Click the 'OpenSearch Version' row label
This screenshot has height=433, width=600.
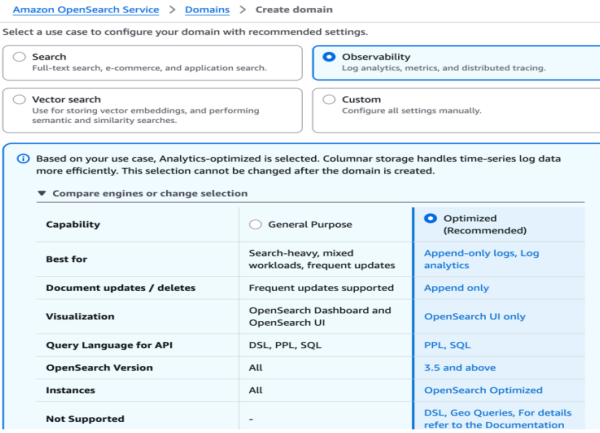click(99, 368)
